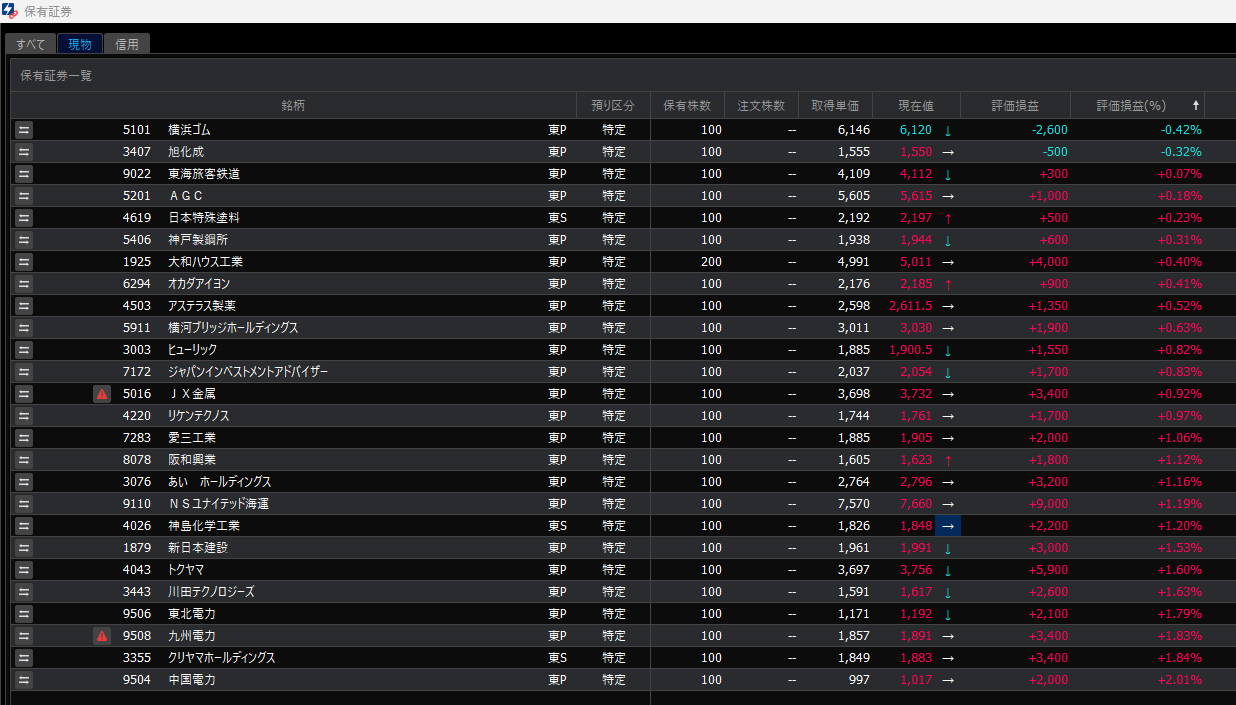Click the application icon in title bar
The image size is (1236, 705).
10,11
